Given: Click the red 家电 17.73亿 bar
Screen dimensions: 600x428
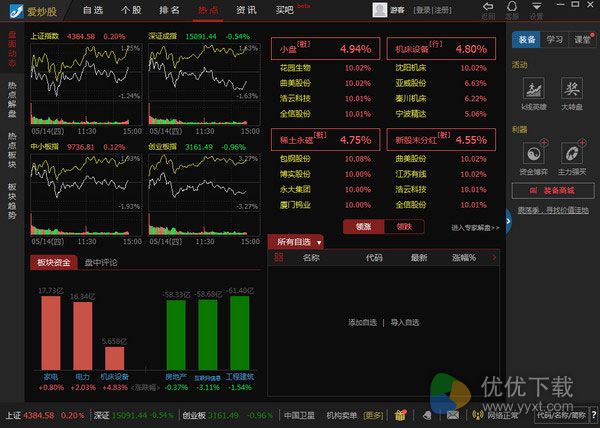Looking at the screenshot, I should tap(51, 333).
